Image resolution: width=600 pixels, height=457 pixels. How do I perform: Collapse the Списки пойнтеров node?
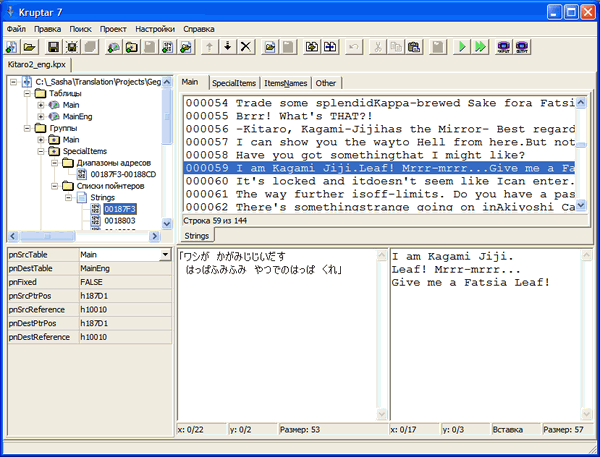point(55,186)
